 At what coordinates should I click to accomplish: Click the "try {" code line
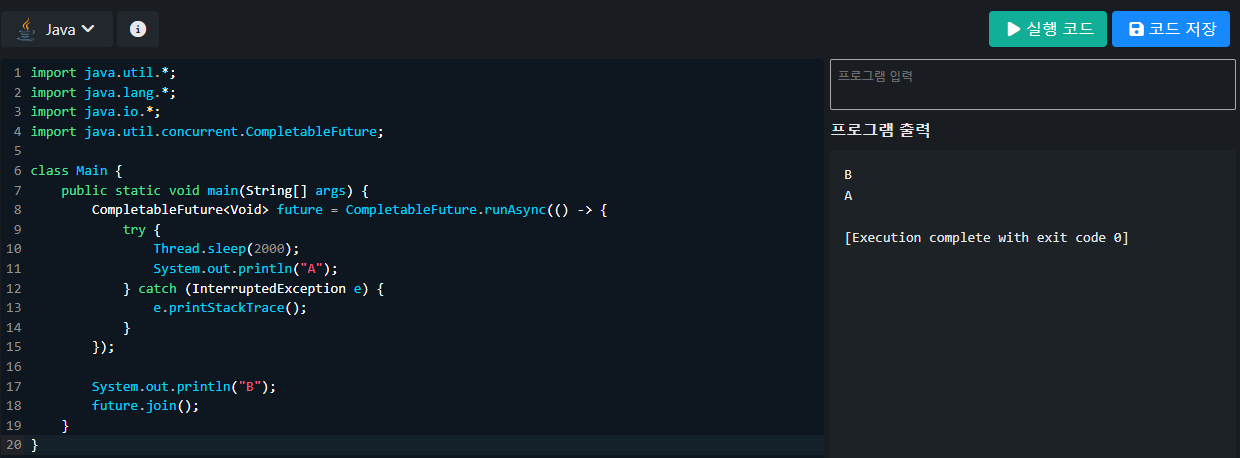pyautogui.click(x=141, y=229)
